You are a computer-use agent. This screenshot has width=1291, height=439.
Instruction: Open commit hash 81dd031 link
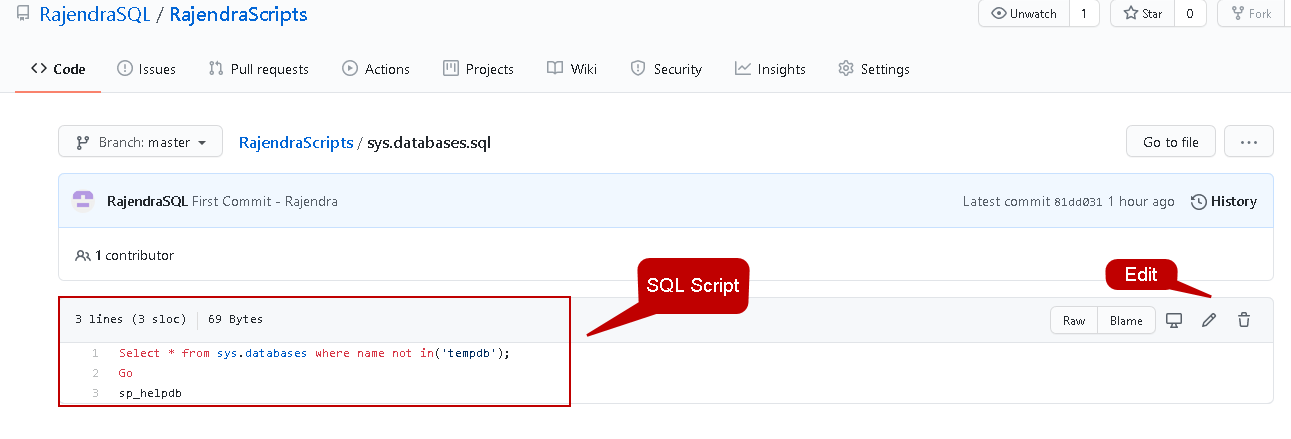[x=1078, y=202]
